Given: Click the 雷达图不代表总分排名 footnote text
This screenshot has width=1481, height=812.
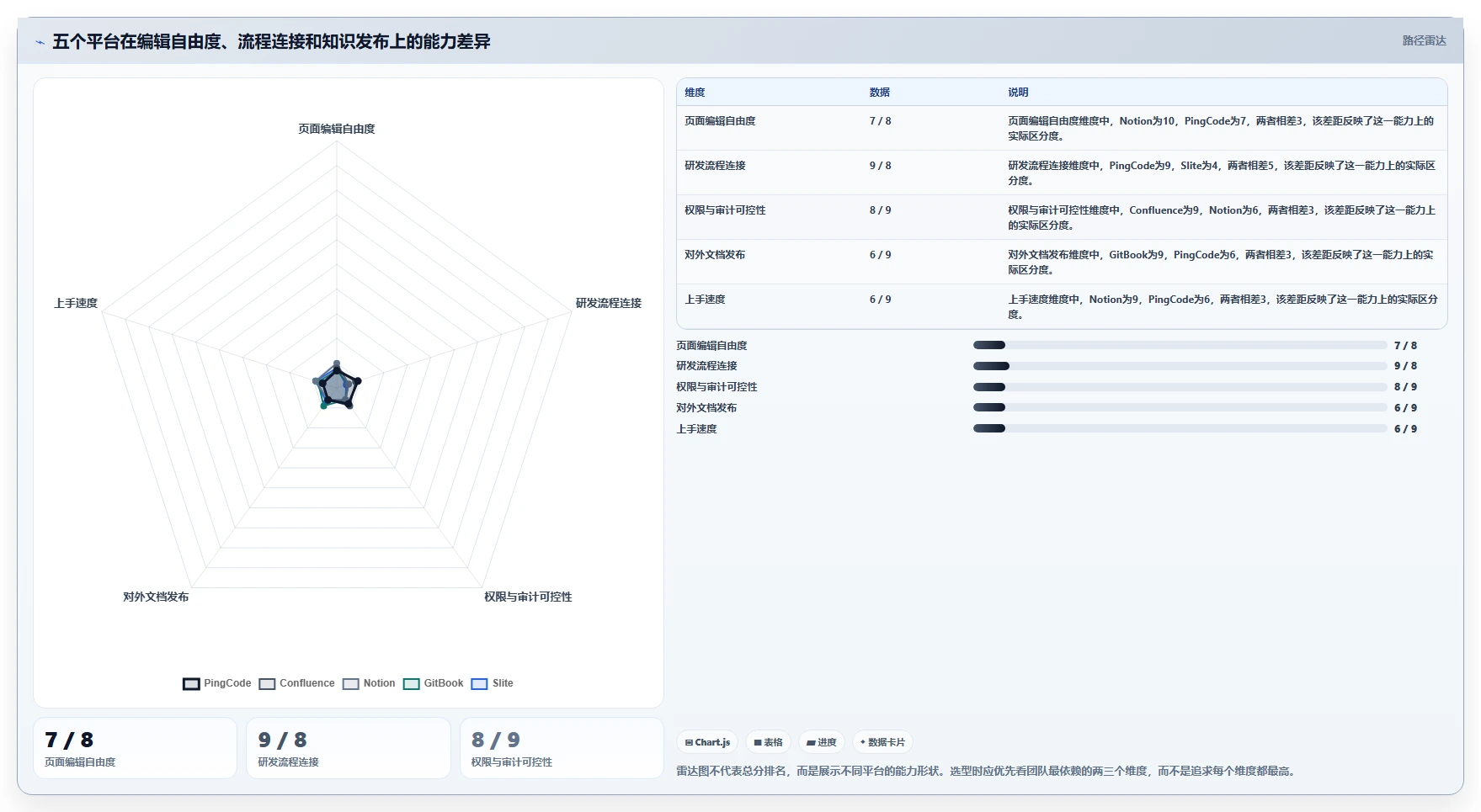Looking at the screenshot, I should tap(985, 771).
